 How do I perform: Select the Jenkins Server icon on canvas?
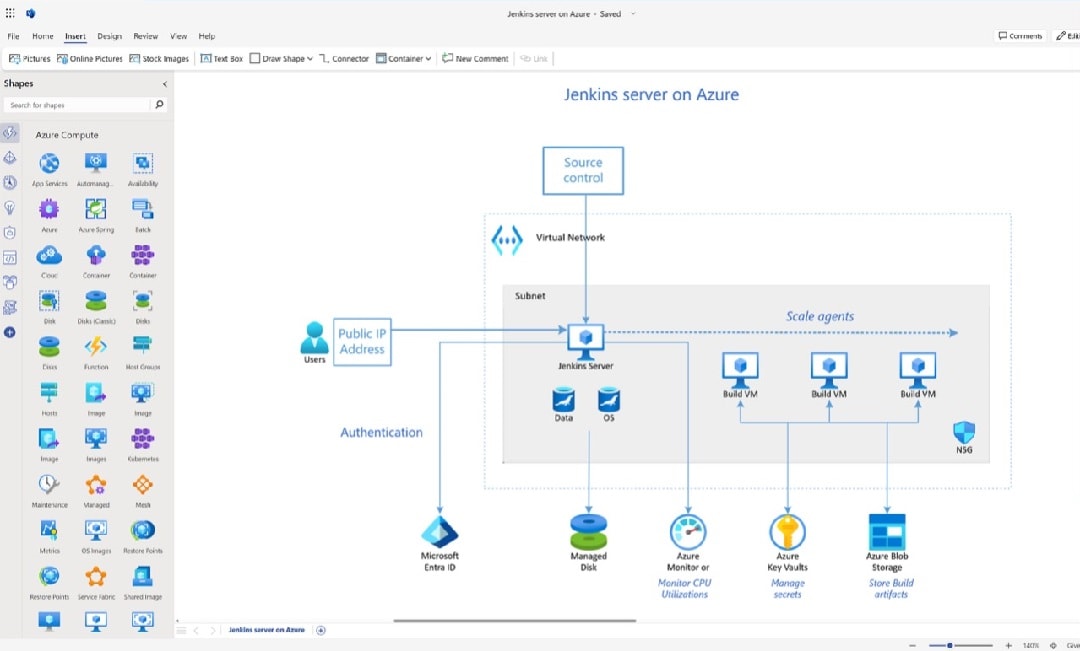[585, 342]
